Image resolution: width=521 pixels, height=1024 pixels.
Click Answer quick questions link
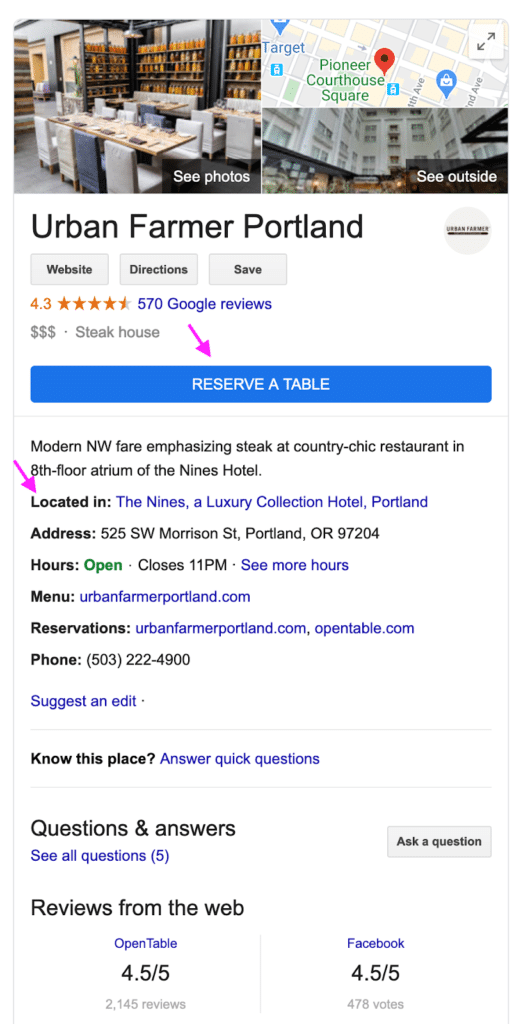pyautogui.click(x=240, y=759)
